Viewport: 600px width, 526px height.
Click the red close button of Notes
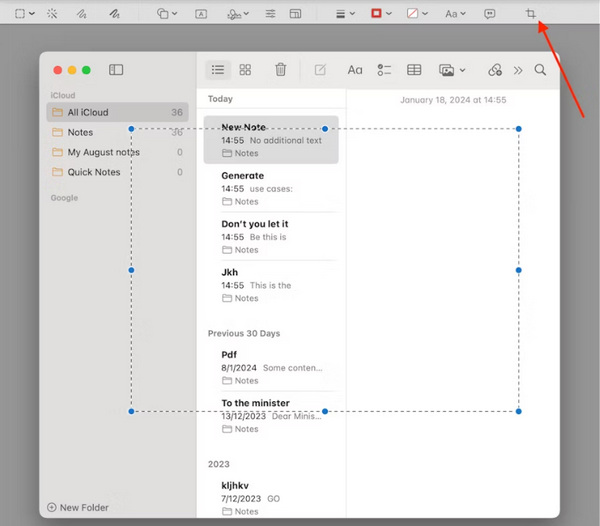pos(58,70)
